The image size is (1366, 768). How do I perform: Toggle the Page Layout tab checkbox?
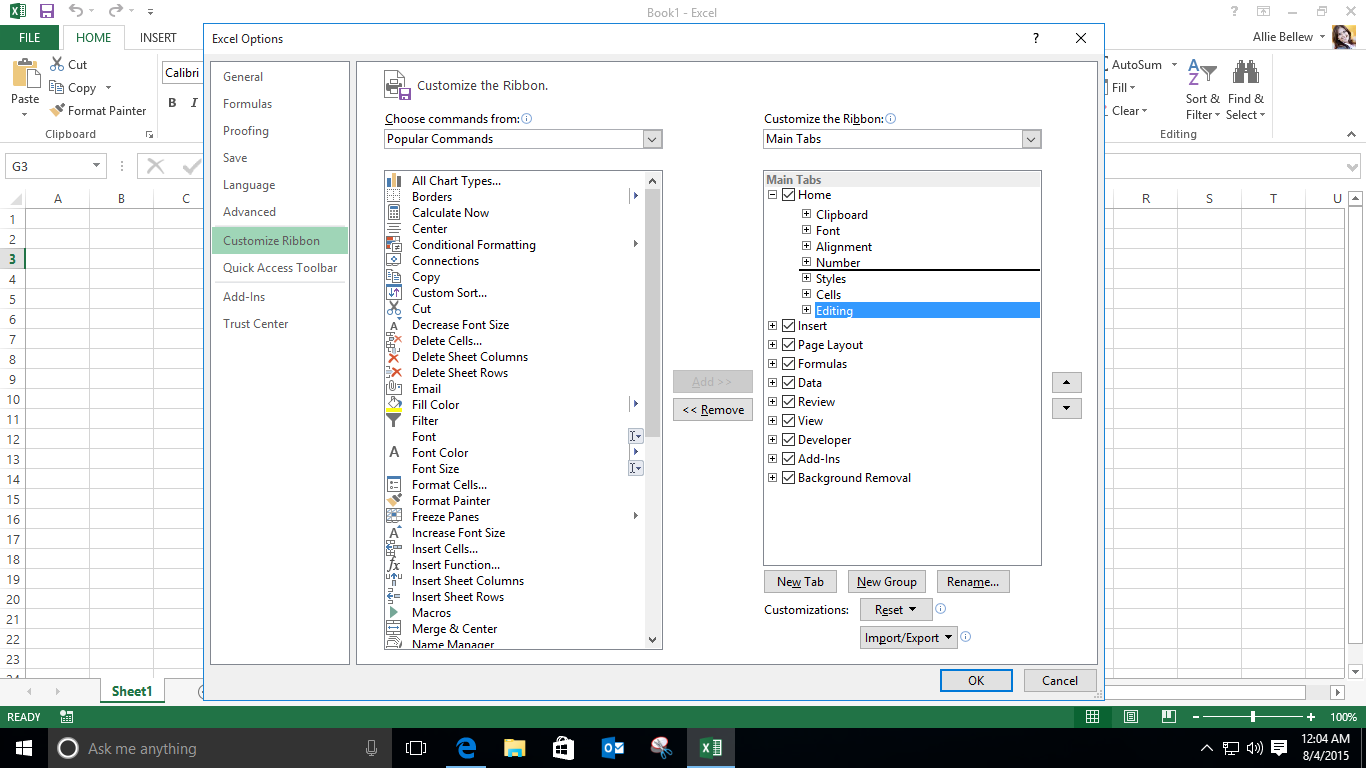click(x=789, y=345)
